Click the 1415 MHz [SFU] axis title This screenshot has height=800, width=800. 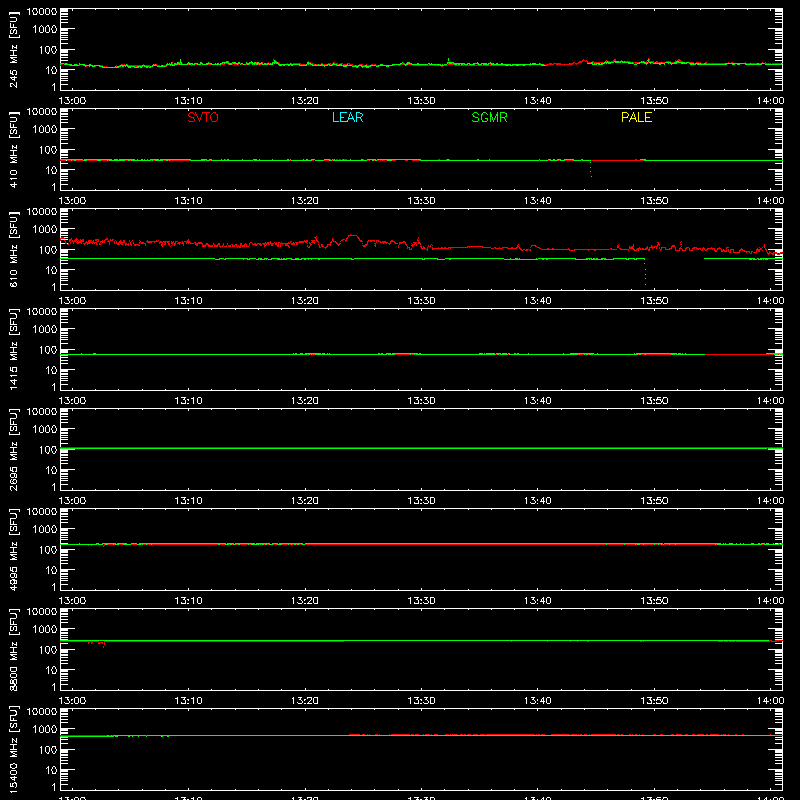pyautogui.click(x=14, y=349)
